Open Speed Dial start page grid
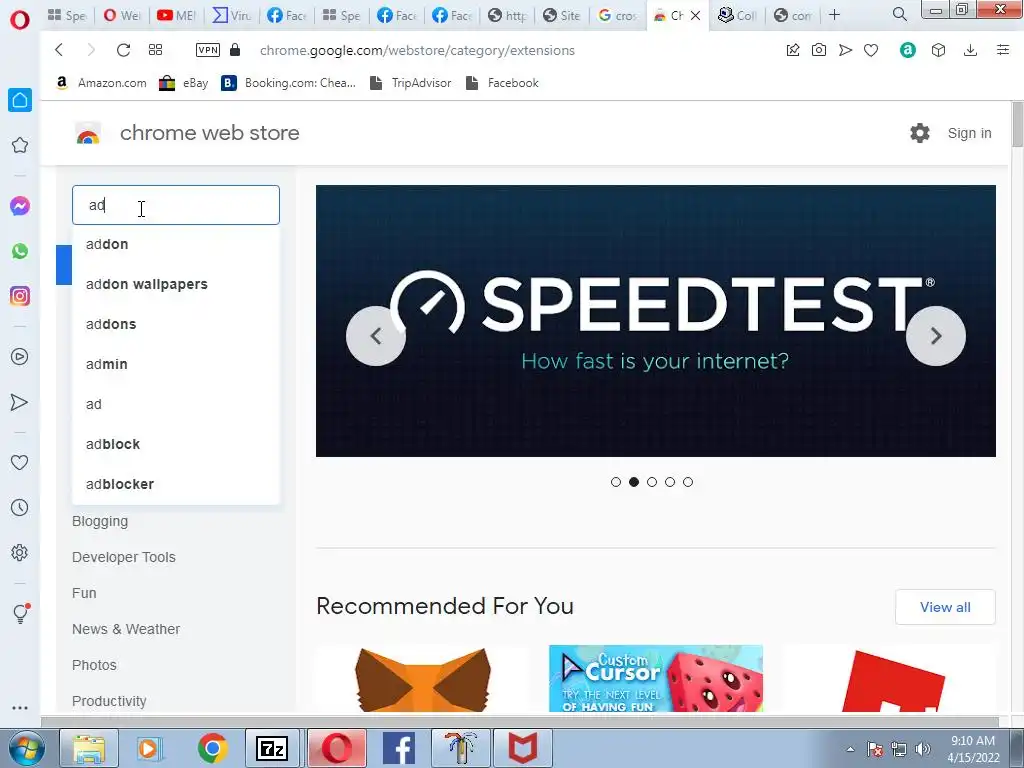This screenshot has width=1024, height=768. (155, 50)
